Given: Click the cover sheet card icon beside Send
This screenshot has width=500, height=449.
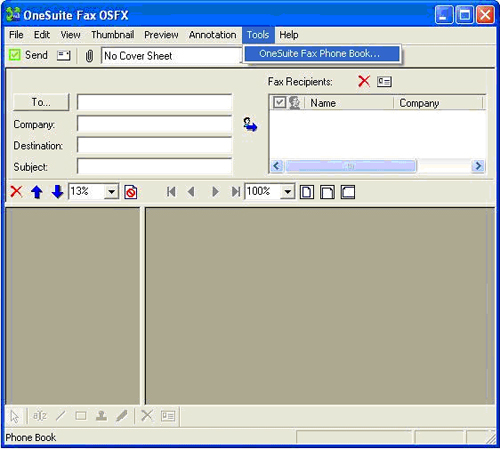Looking at the screenshot, I should (x=63, y=55).
